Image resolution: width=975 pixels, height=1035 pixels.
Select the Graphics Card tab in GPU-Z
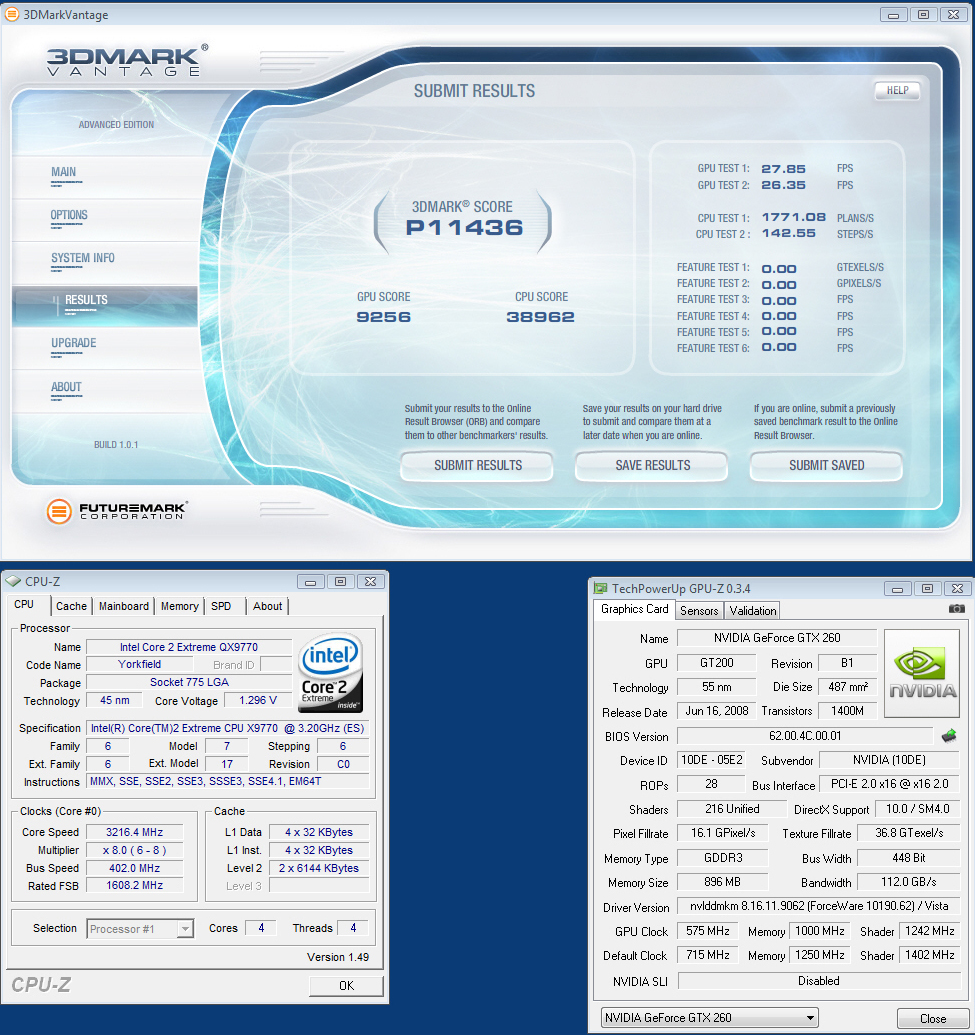[x=634, y=609]
